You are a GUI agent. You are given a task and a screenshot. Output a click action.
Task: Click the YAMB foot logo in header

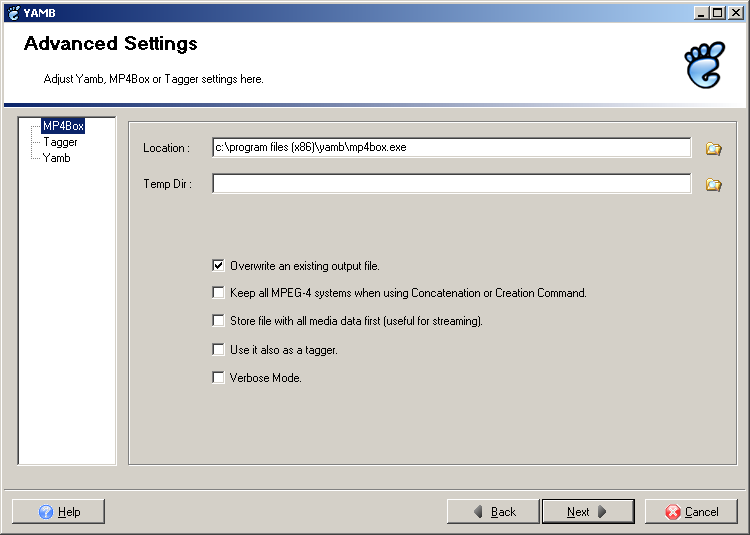(703, 65)
